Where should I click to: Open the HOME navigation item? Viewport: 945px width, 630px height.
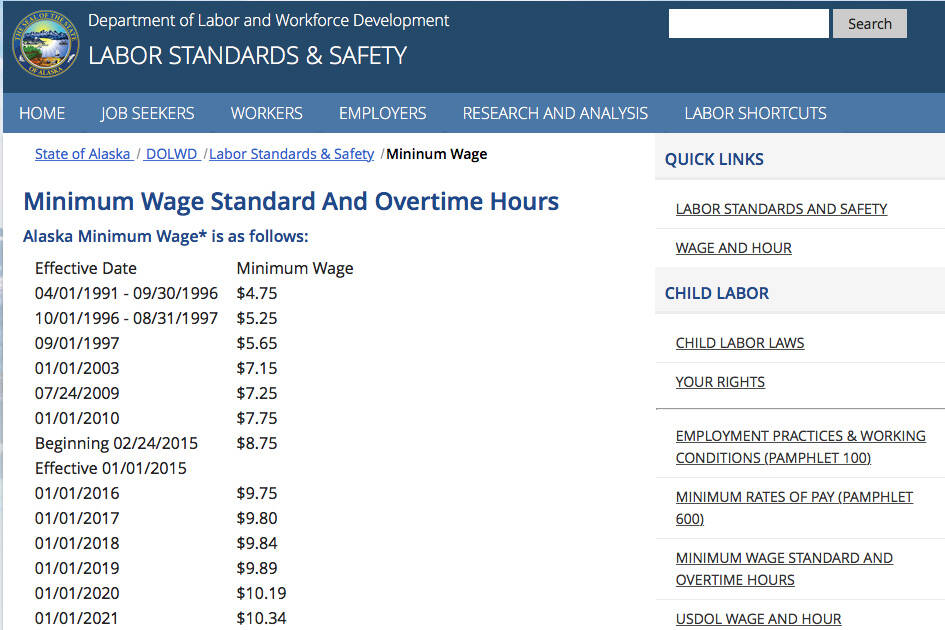[42, 113]
